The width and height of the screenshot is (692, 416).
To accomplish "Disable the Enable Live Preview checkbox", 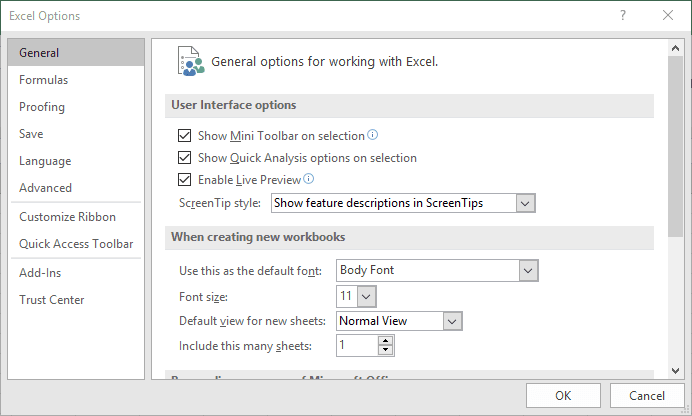I will tap(184, 180).
